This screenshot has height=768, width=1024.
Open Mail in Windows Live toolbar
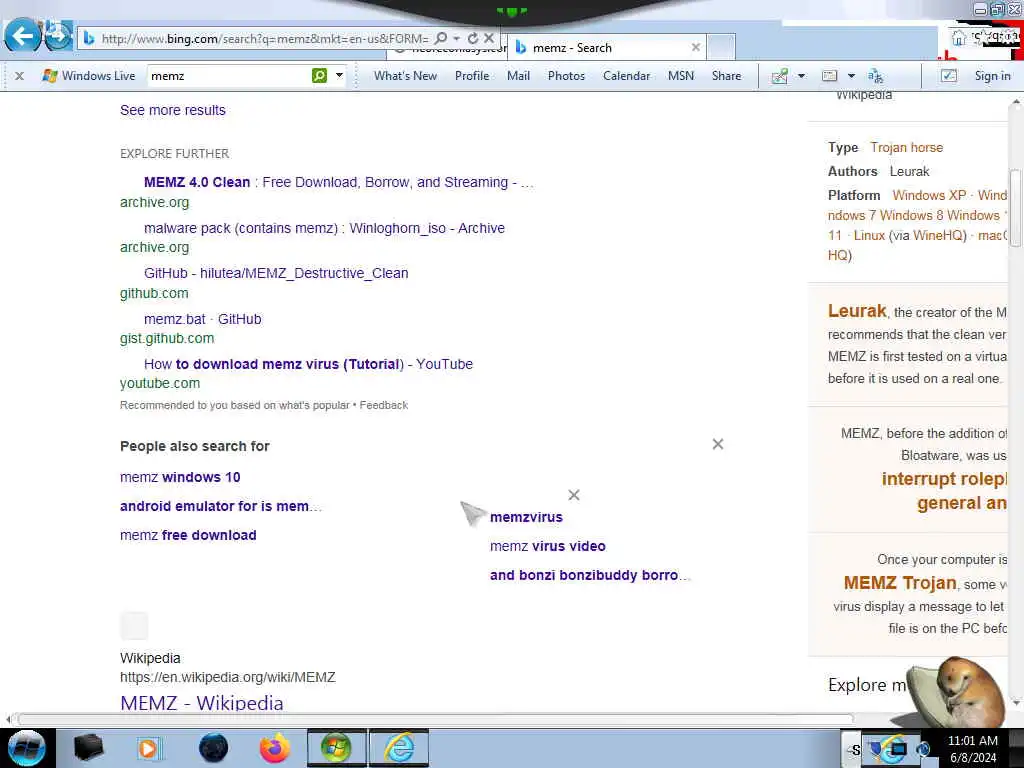[518, 76]
